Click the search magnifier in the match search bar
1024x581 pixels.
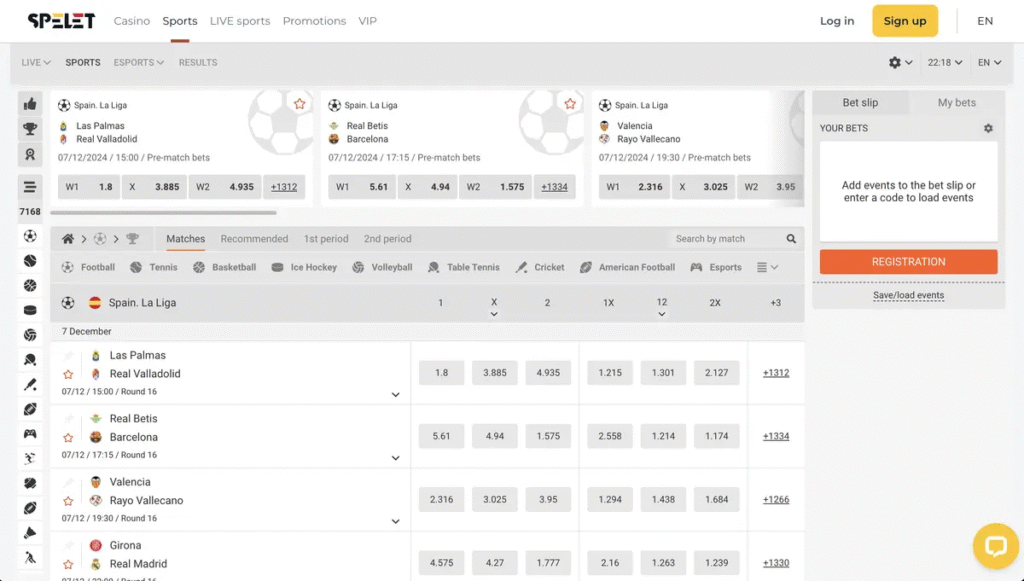(791, 239)
